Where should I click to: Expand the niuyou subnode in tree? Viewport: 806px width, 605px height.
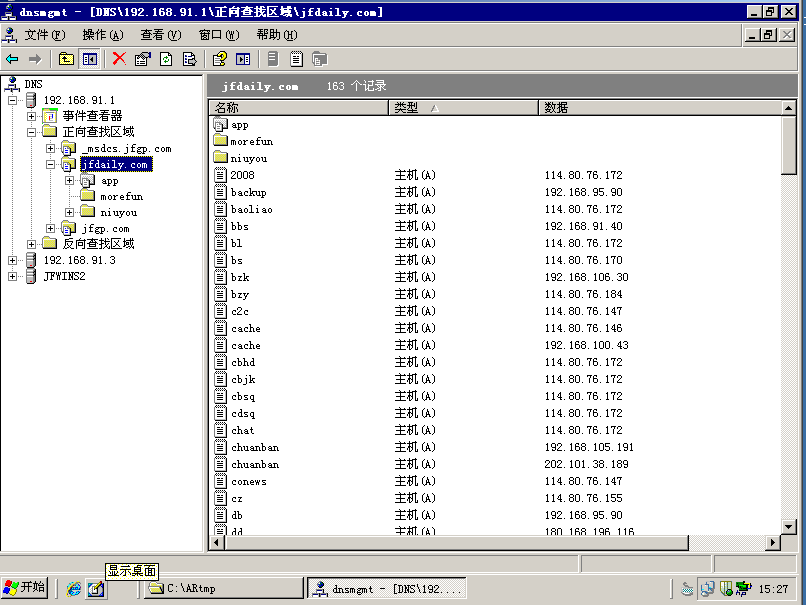(x=69, y=212)
